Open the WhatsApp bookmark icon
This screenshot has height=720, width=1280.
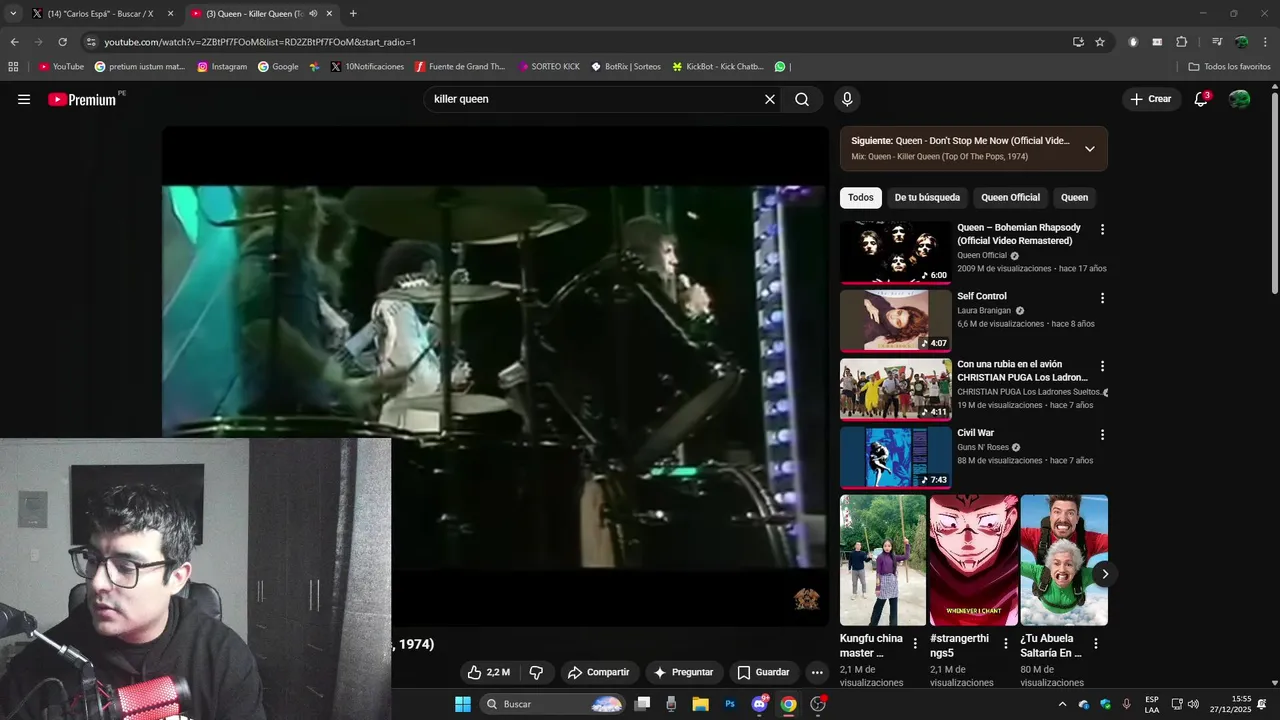pyautogui.click(x=780, y=66)
